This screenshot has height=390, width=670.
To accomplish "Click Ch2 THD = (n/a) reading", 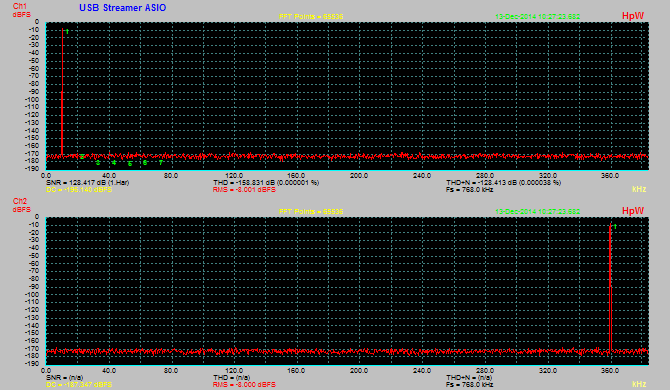I will (x=231, y=377).
